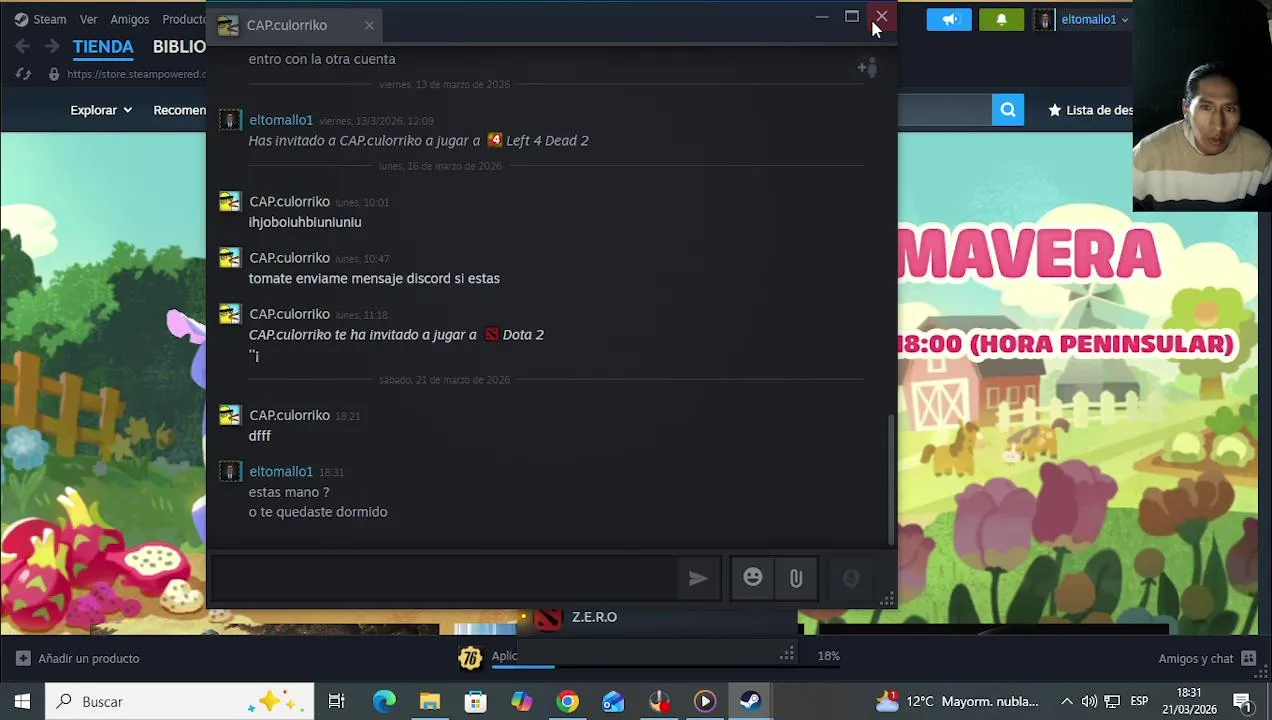Open the weather widget showing 12°C

click(957, 702)
